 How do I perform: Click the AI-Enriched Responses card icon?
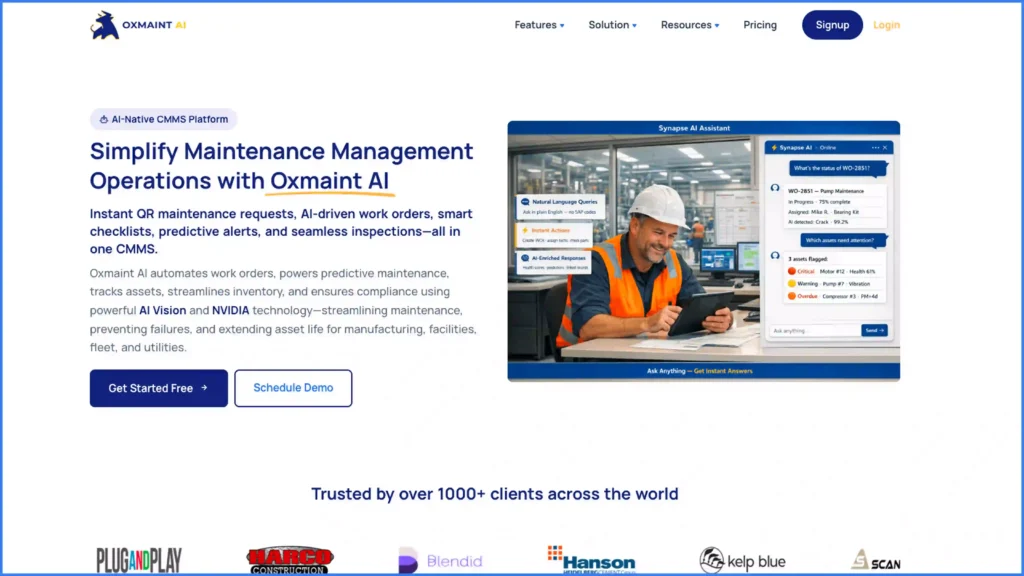pos(525,259)
